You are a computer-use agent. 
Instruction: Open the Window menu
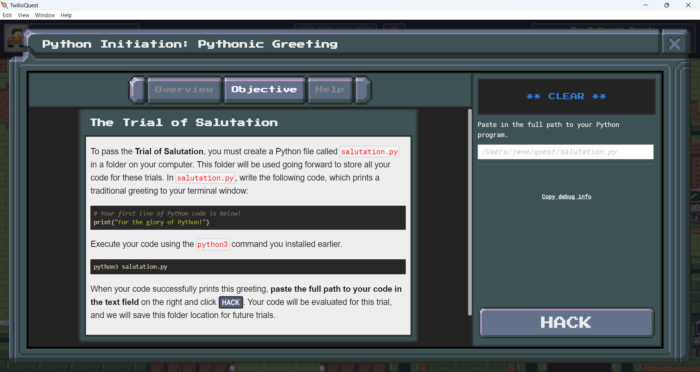tap(45, 15)
